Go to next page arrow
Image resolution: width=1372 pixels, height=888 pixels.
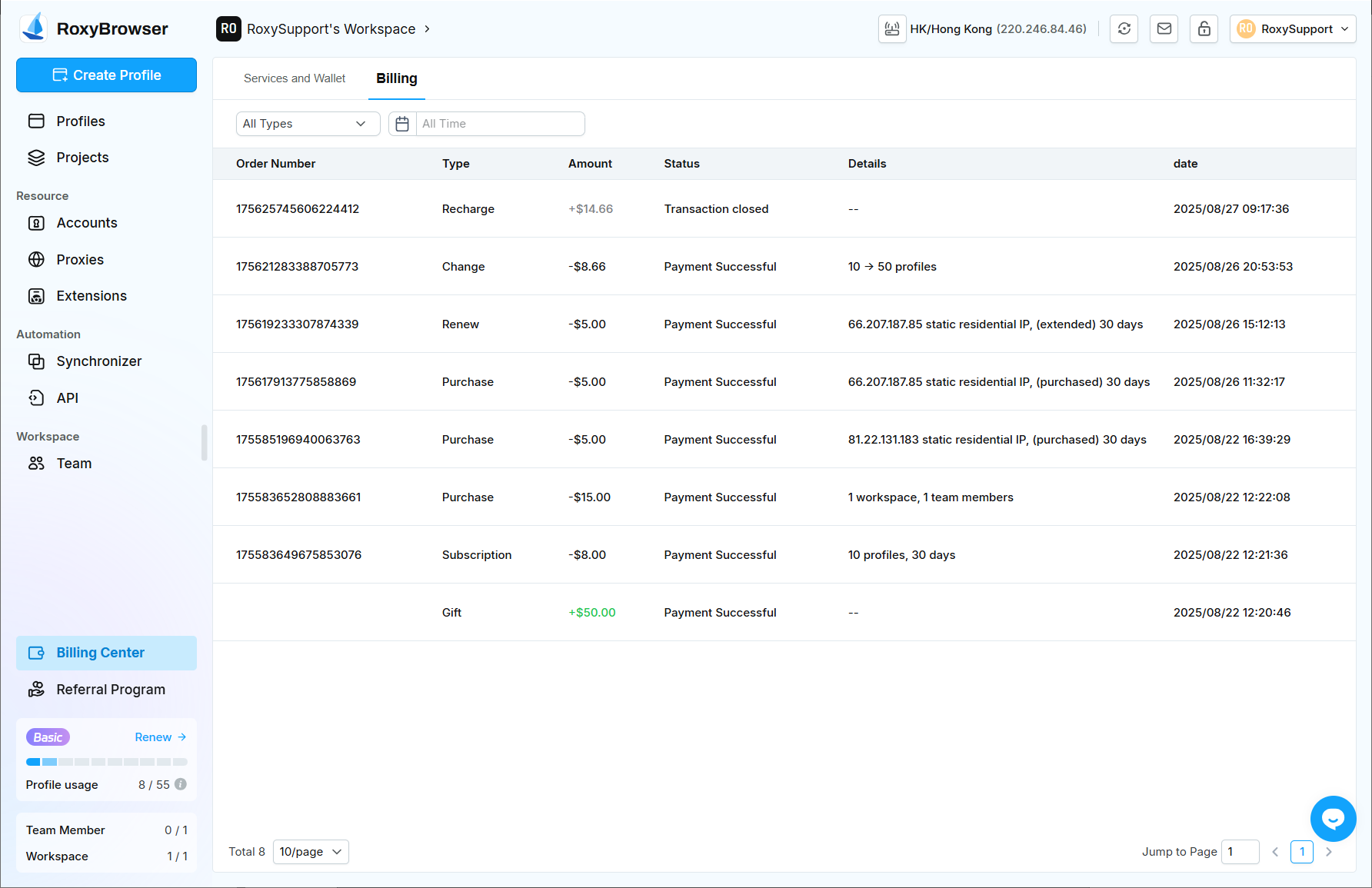[1328, 852]
